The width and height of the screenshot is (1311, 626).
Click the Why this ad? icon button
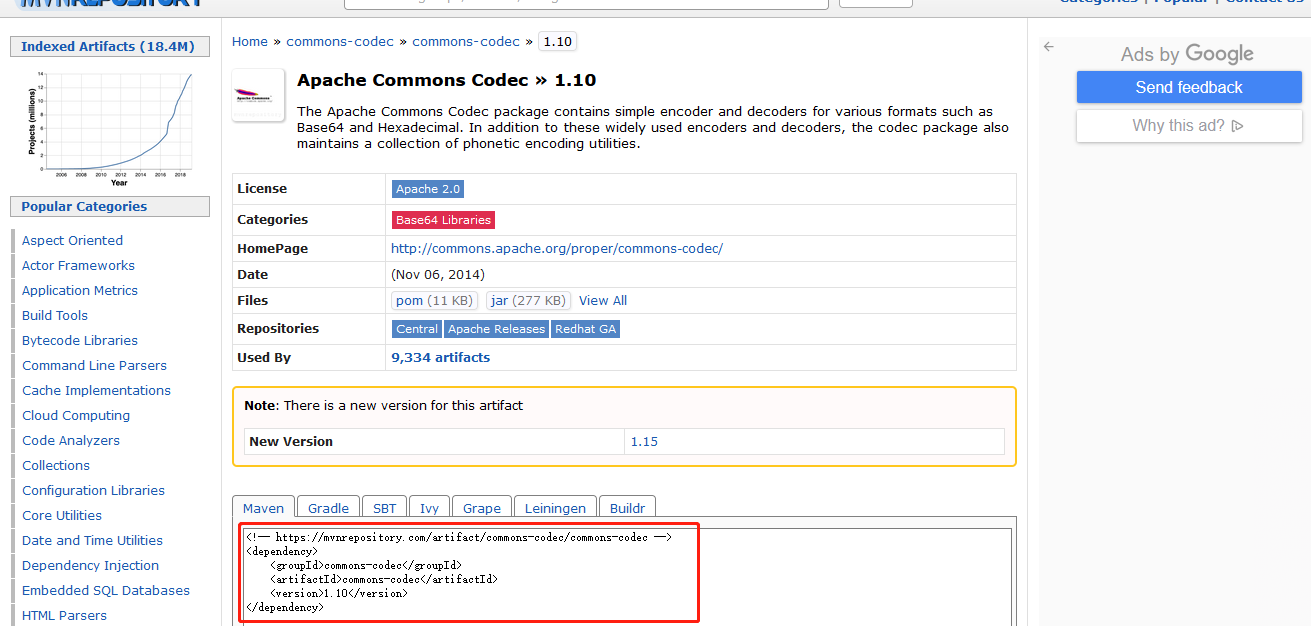[x=1189, y=126]
